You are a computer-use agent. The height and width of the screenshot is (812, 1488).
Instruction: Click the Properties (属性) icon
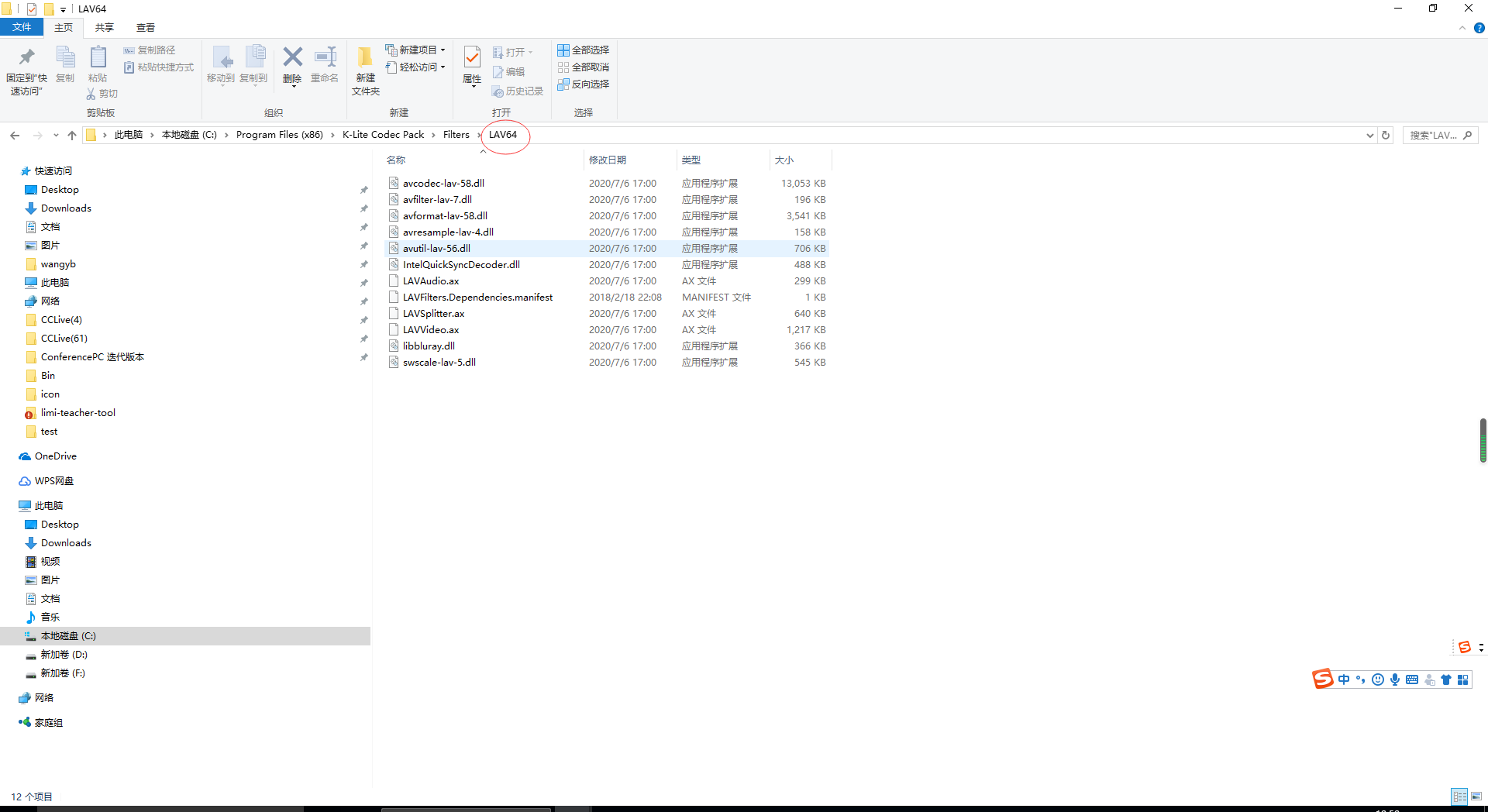472,57
